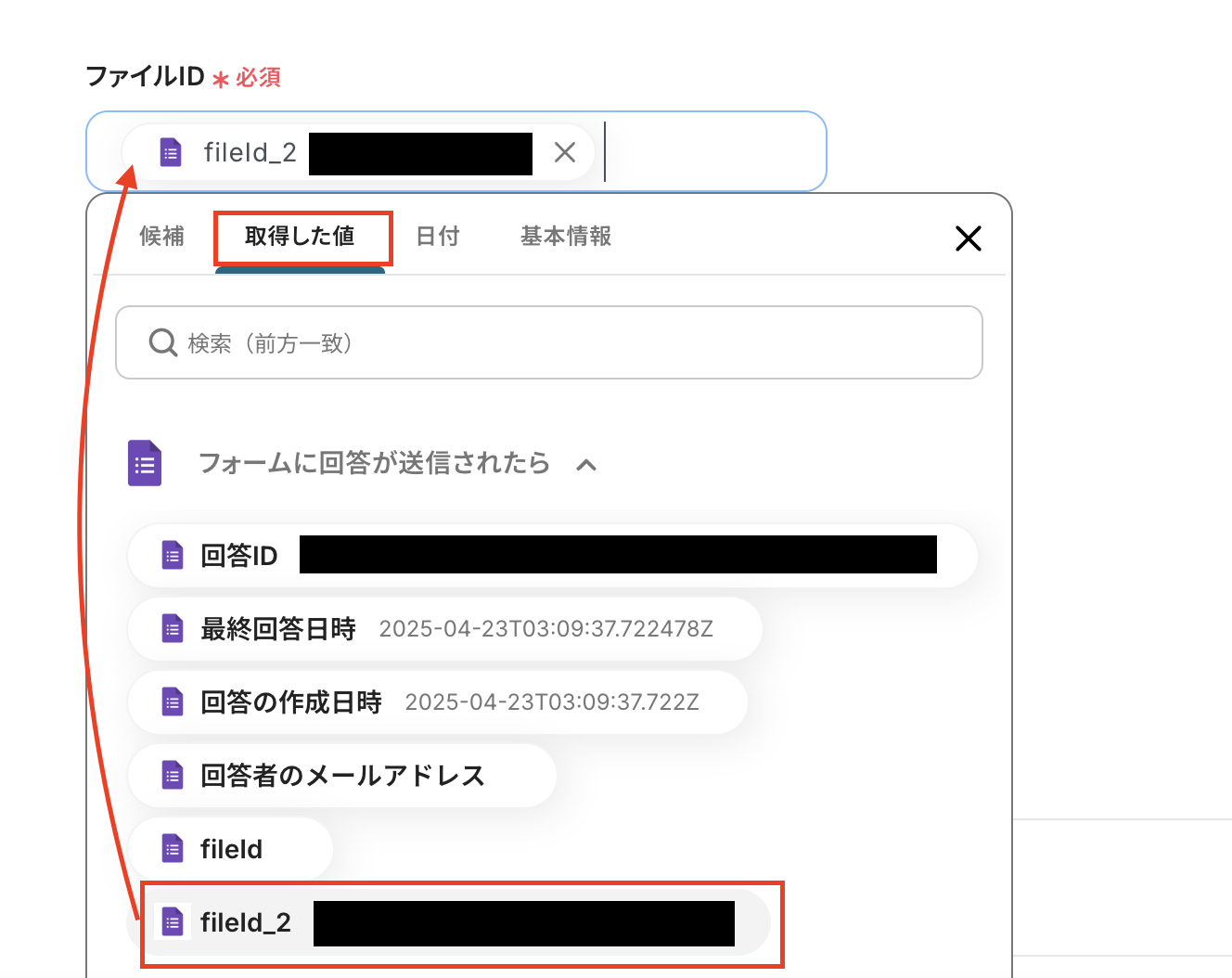The image size is (1232, 978).
Task: Click the form icon inside the ファイルID field chip
Action: (171, 152)
